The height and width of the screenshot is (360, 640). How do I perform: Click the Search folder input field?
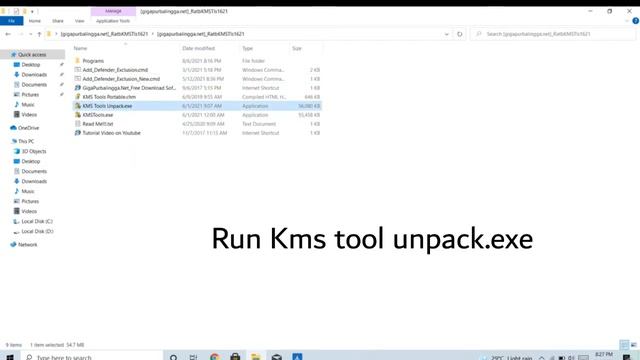553,34
